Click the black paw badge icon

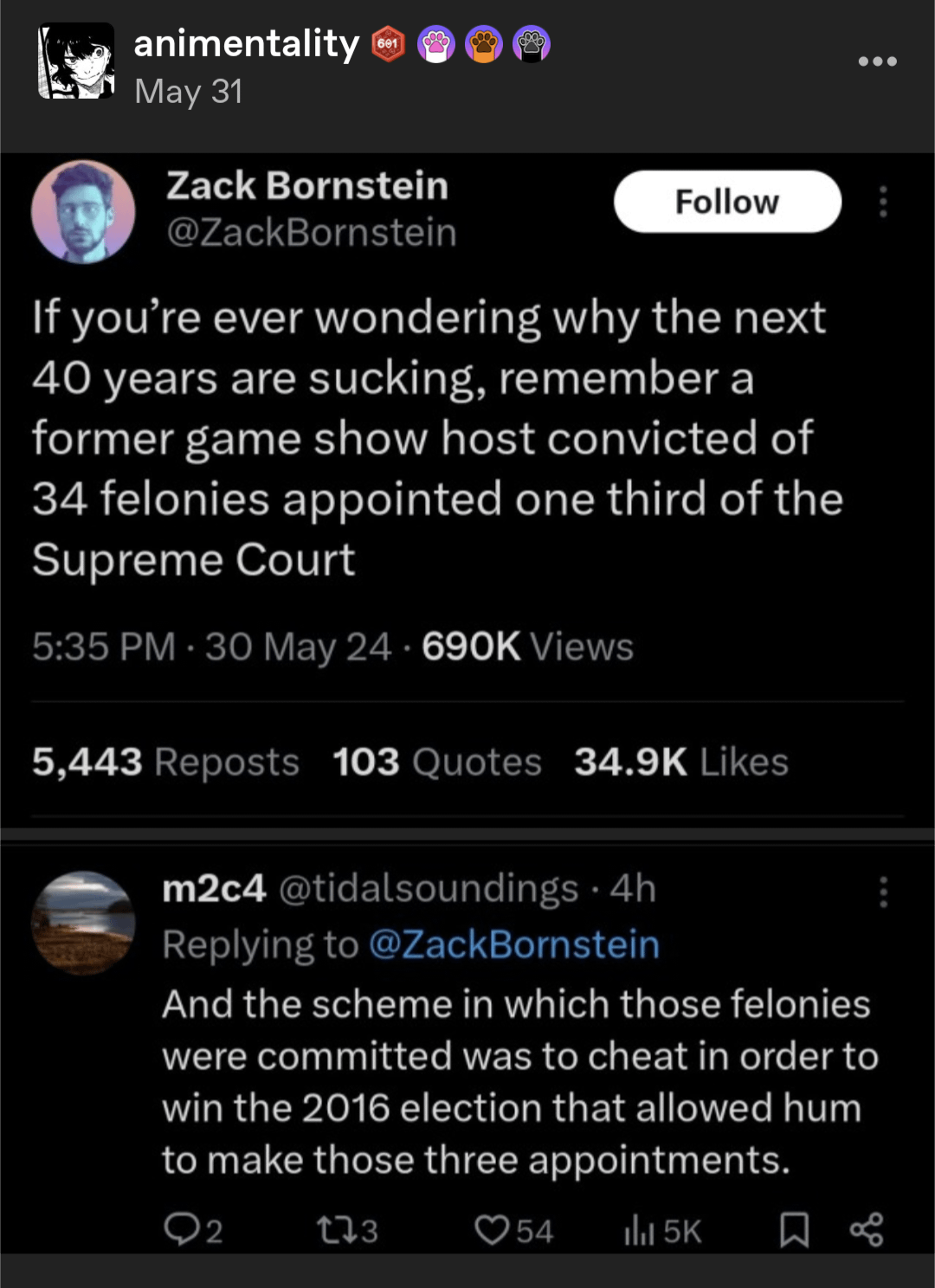532,44
